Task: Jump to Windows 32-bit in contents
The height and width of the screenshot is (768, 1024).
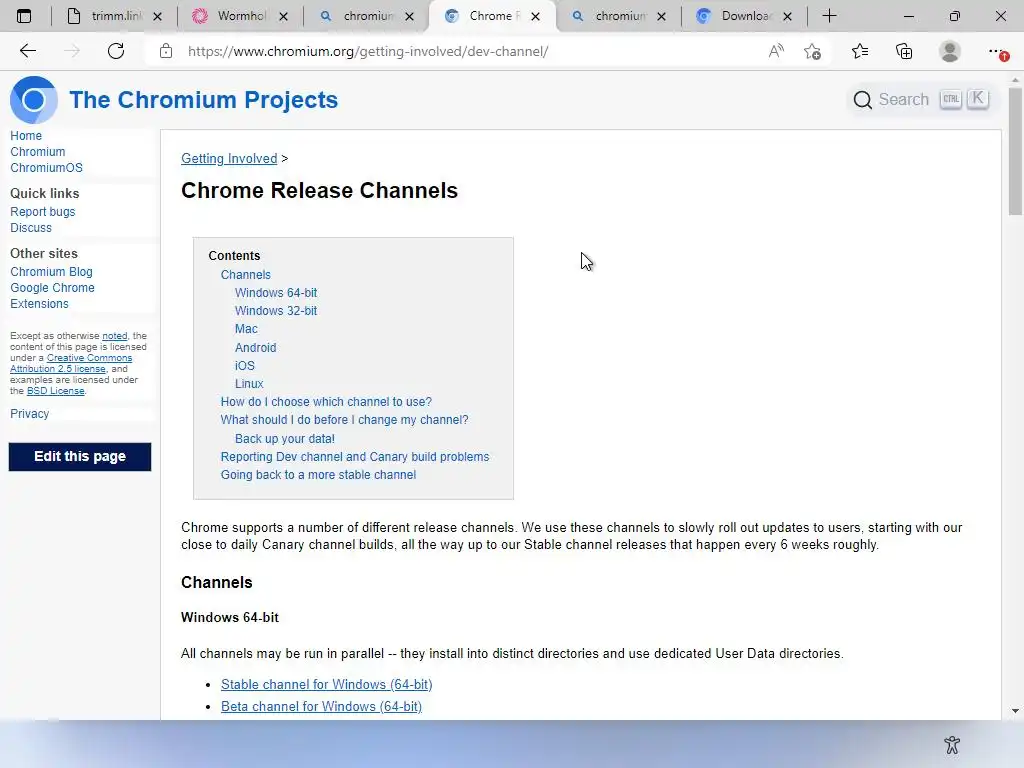Action: coord(276,311)
